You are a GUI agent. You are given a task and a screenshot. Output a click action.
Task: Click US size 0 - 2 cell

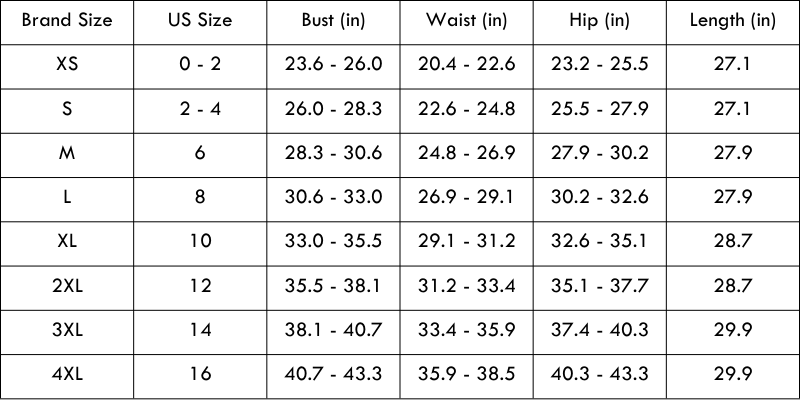(x=200, y=65)
